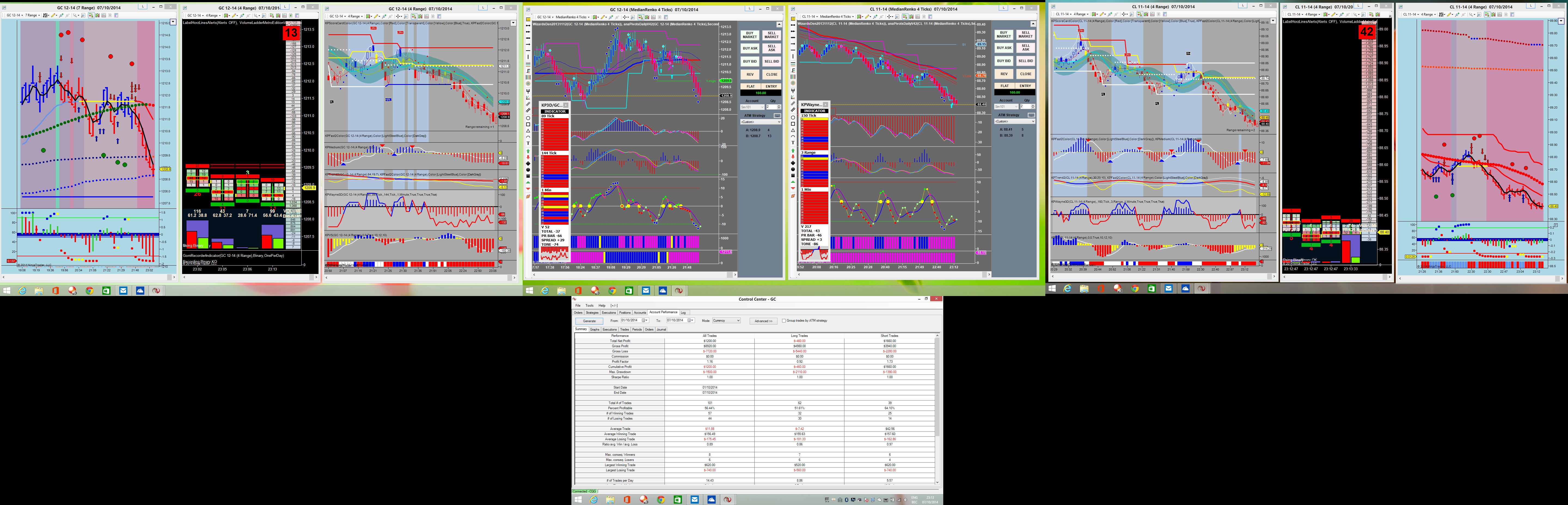Expand the Mode Currency dropdown
Screen dimensions: 1568x505
[x=726, y=321]
